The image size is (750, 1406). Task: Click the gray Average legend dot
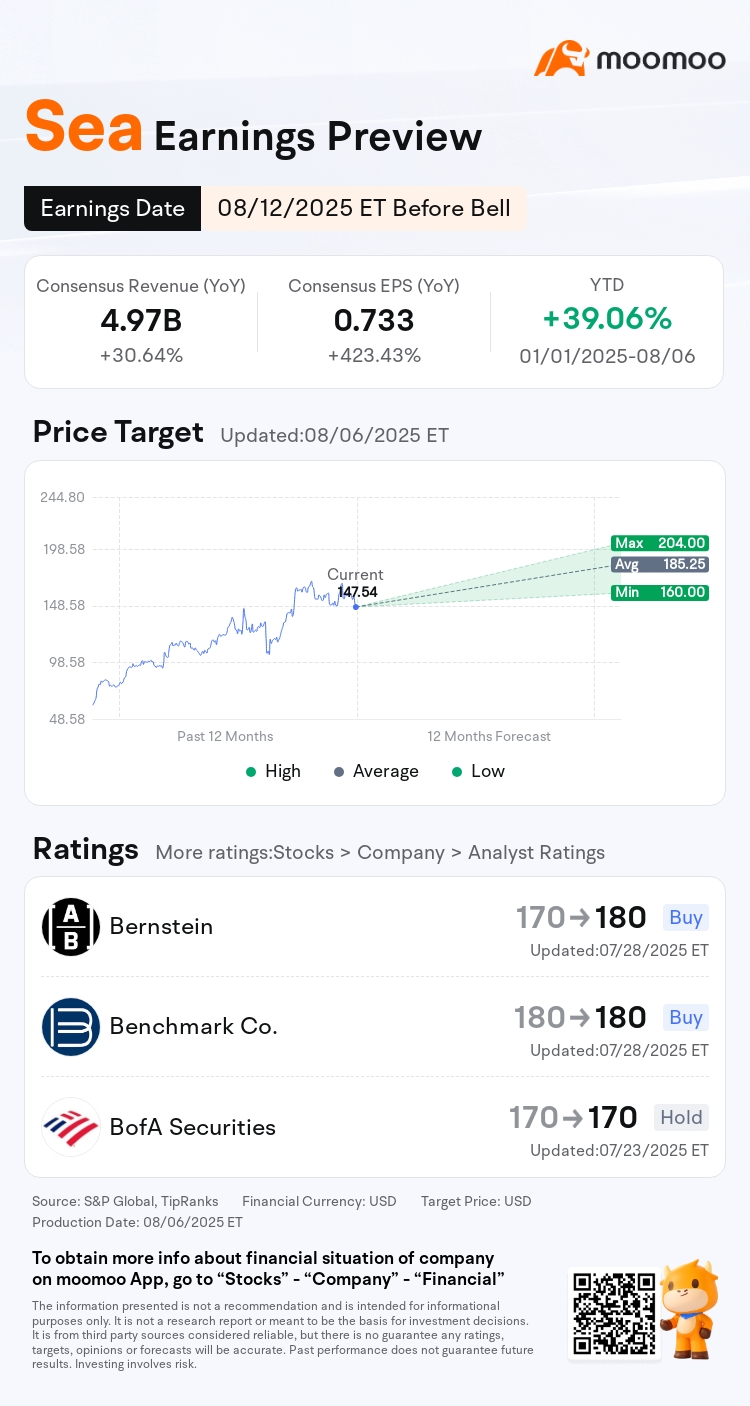(x=339, y=771)
